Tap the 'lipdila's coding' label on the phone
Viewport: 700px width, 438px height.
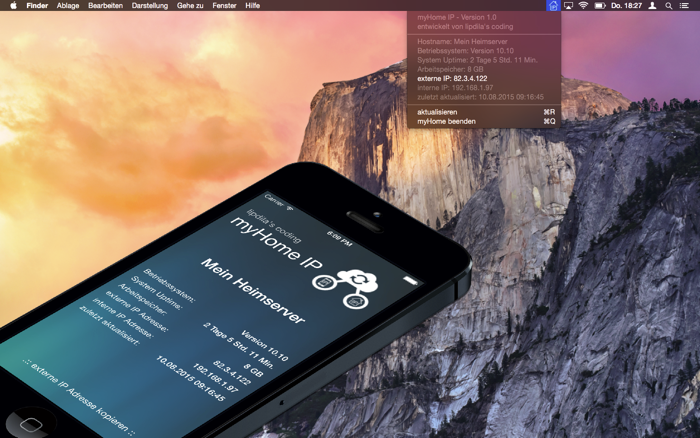click(274, 225)
